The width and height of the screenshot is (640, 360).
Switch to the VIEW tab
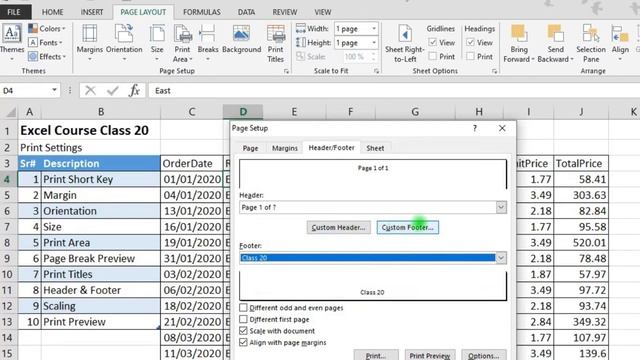pos(323,12)
